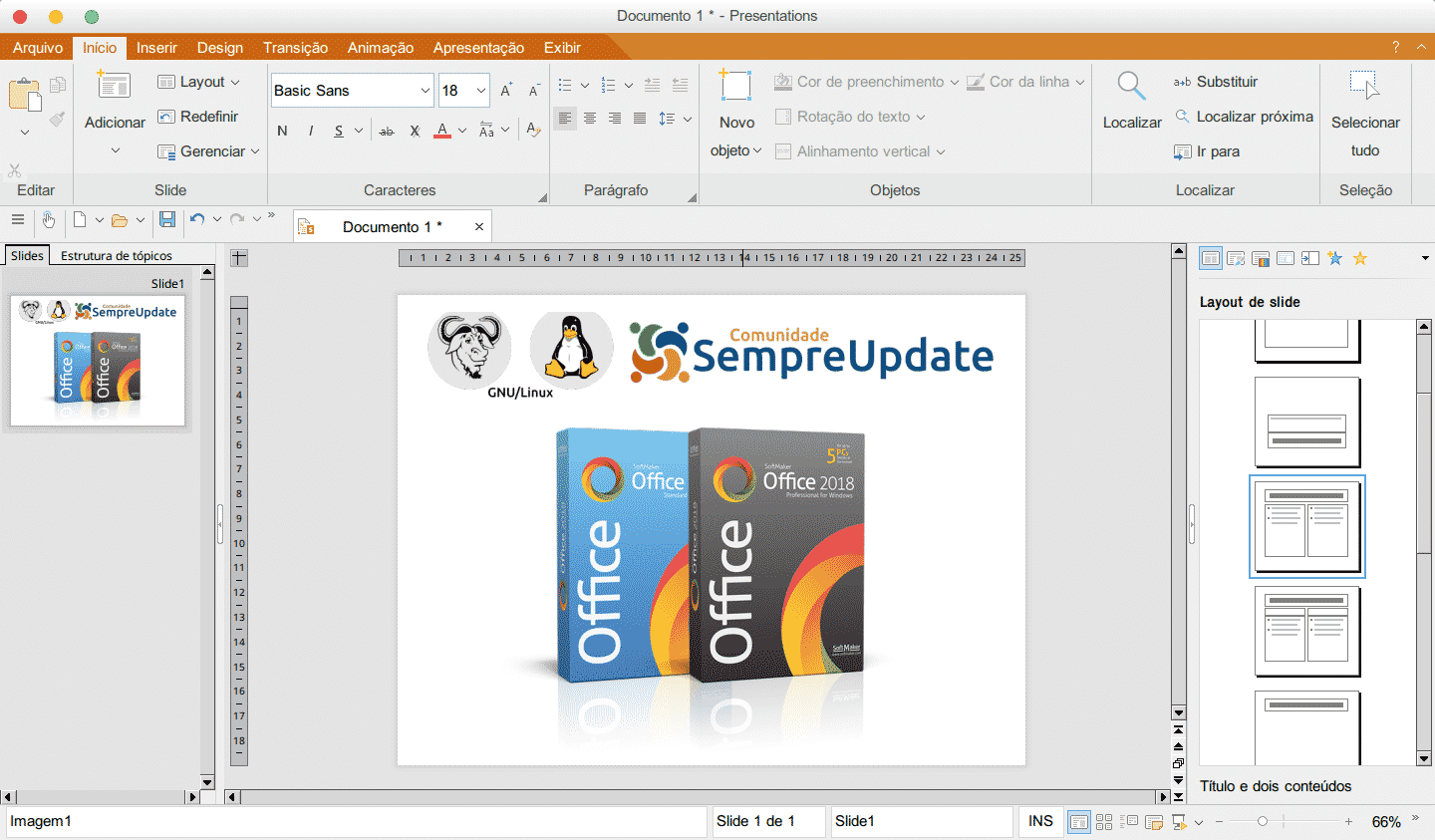The image size is (1435, 840).
Task: Open the font size 18 dropdown
Action: 481,91
